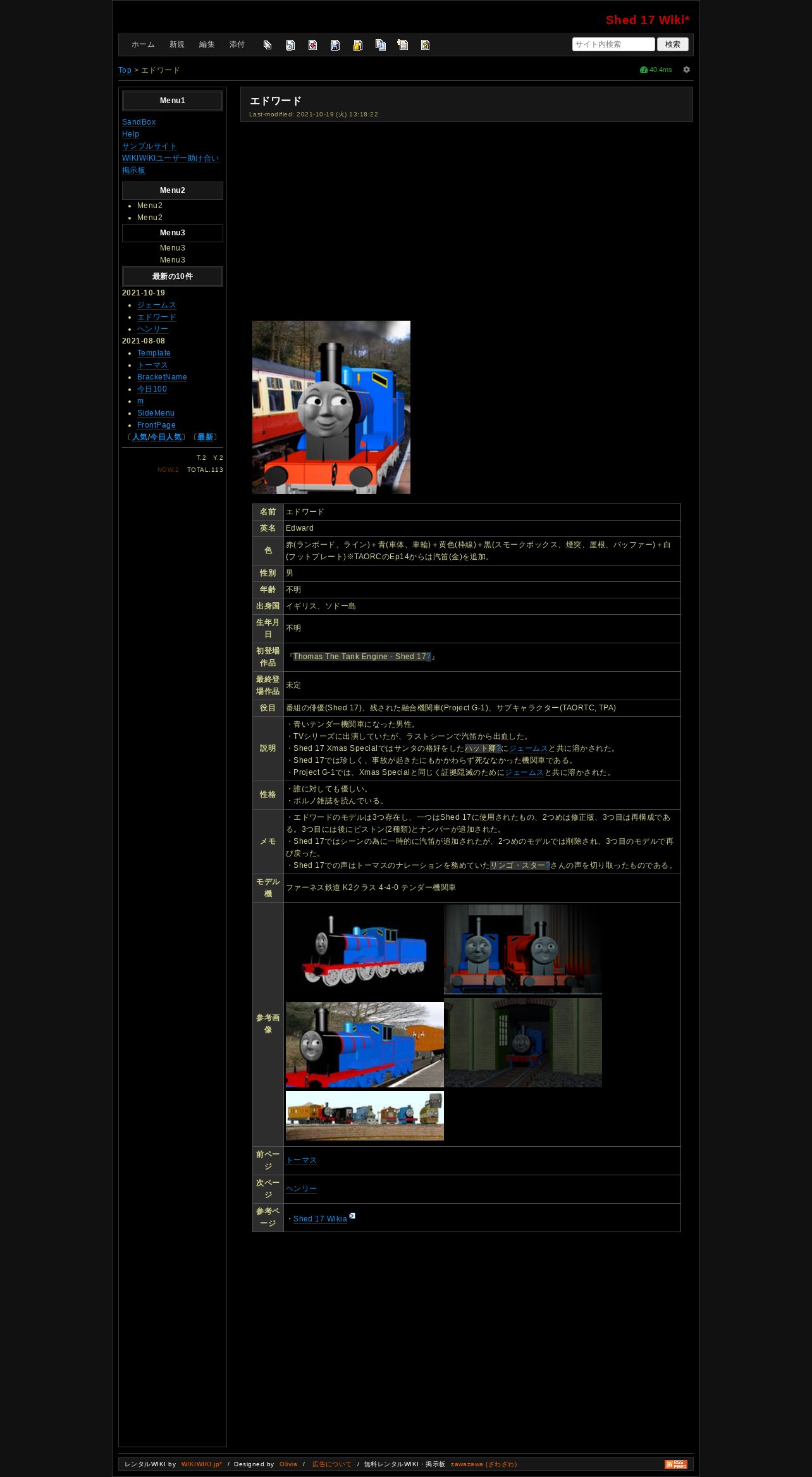Open the 添付 menu item
Viewport: 812px width, 1477px height.
237,45
